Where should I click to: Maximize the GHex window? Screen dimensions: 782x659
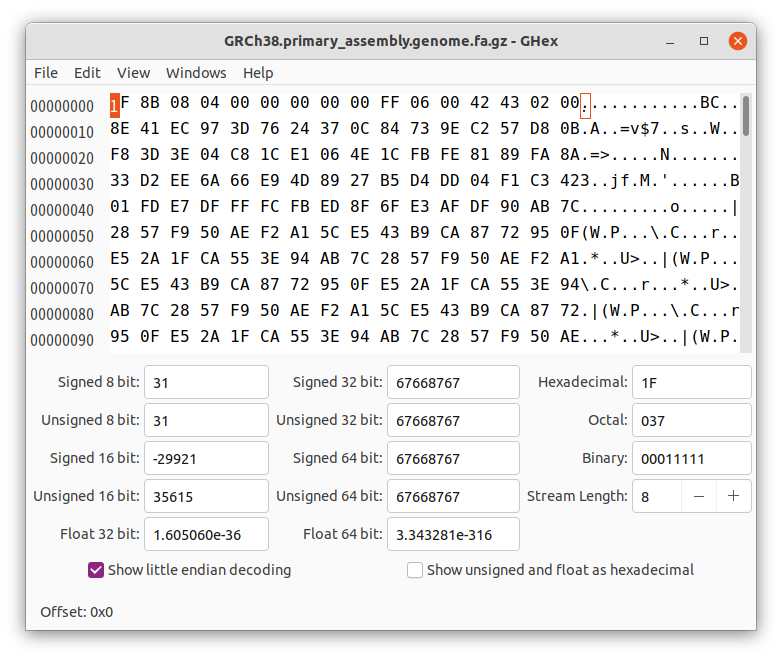coord(704,41)
